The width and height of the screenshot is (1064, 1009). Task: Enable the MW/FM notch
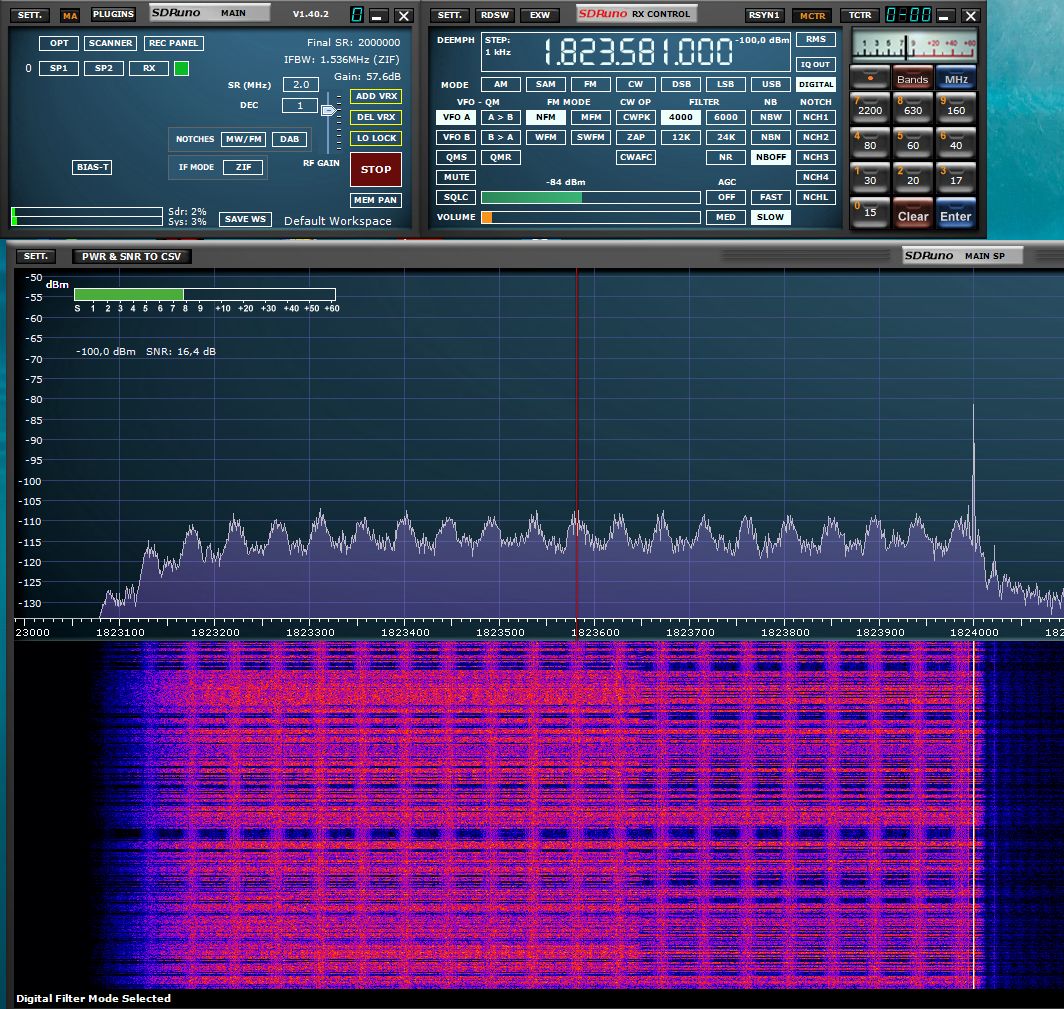point(243,139)
